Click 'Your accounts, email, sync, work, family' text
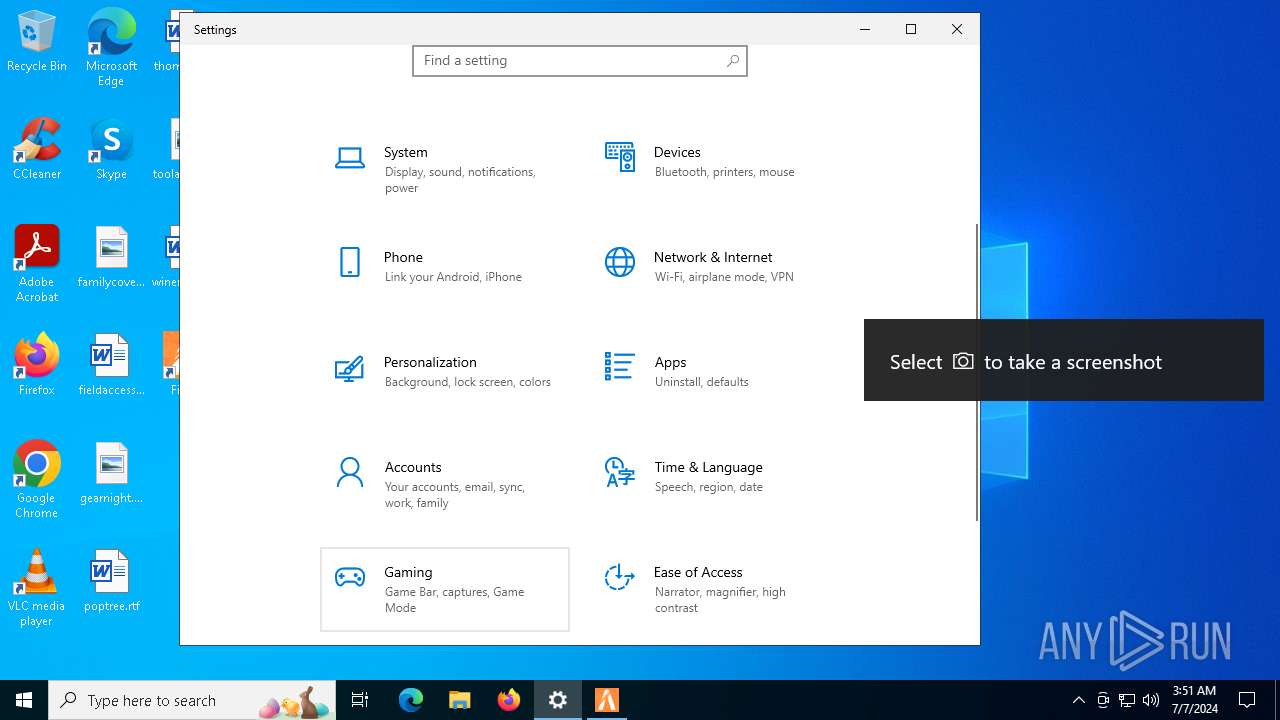This screenshot has width=1280, height=720. (x=455, y=495)
